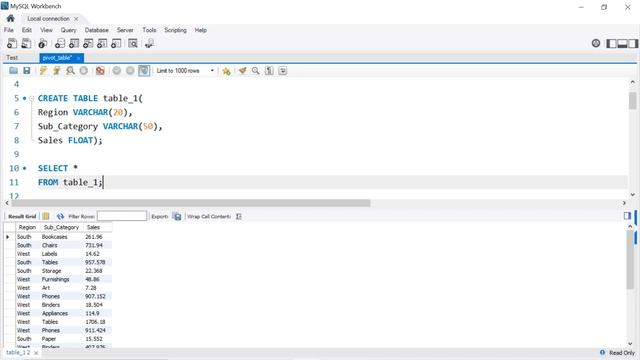This screenshot has width=640, height=360.
Task: Create a new stored procedure via toolbar icon
Action: pos(102,43)
